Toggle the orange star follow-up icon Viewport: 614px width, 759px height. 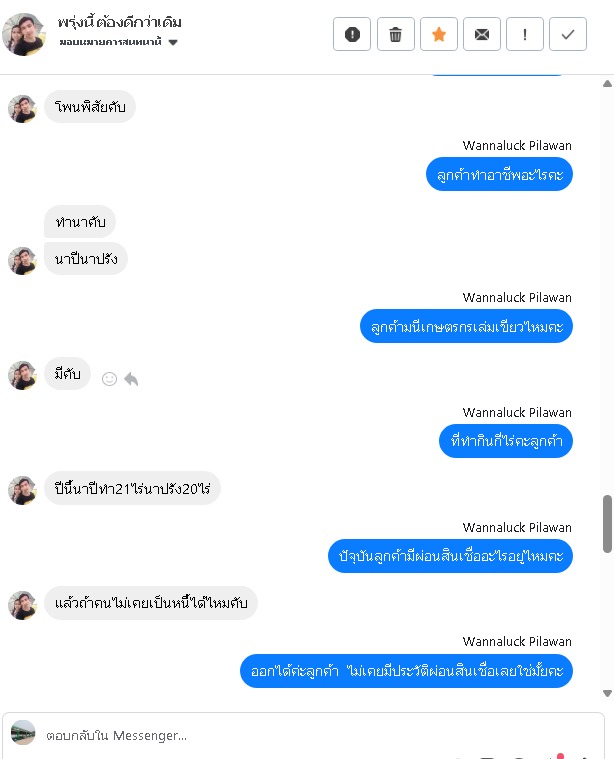tap(439, 34)
